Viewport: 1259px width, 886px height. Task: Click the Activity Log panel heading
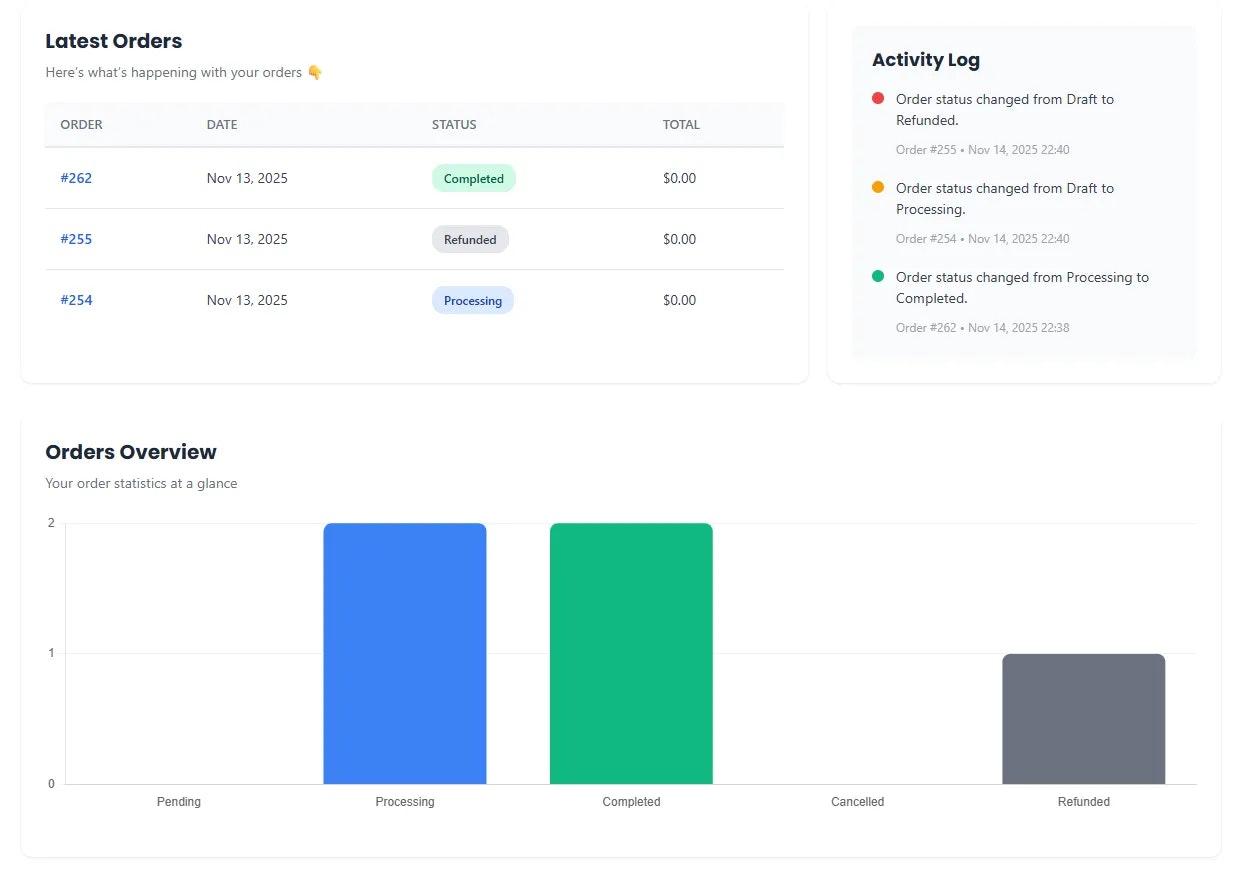[925, 59]
